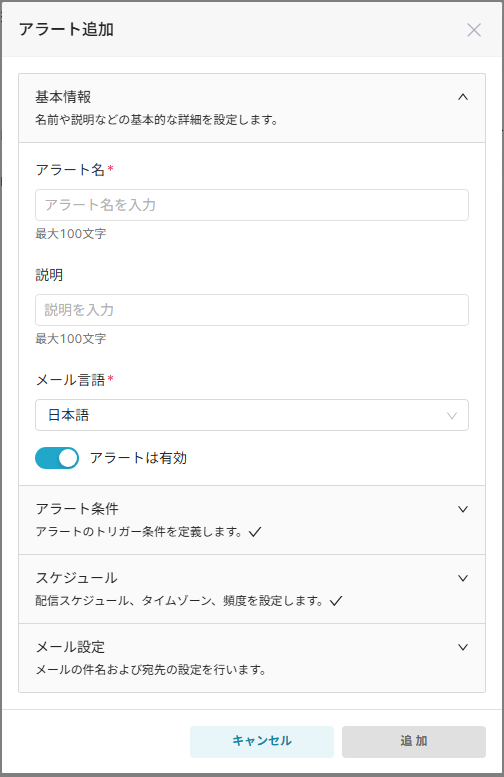The image size is (504, 777).
Task: Click the メールの件名および宛先 description text
Action: pyautogui.click(x=151, y=670)
